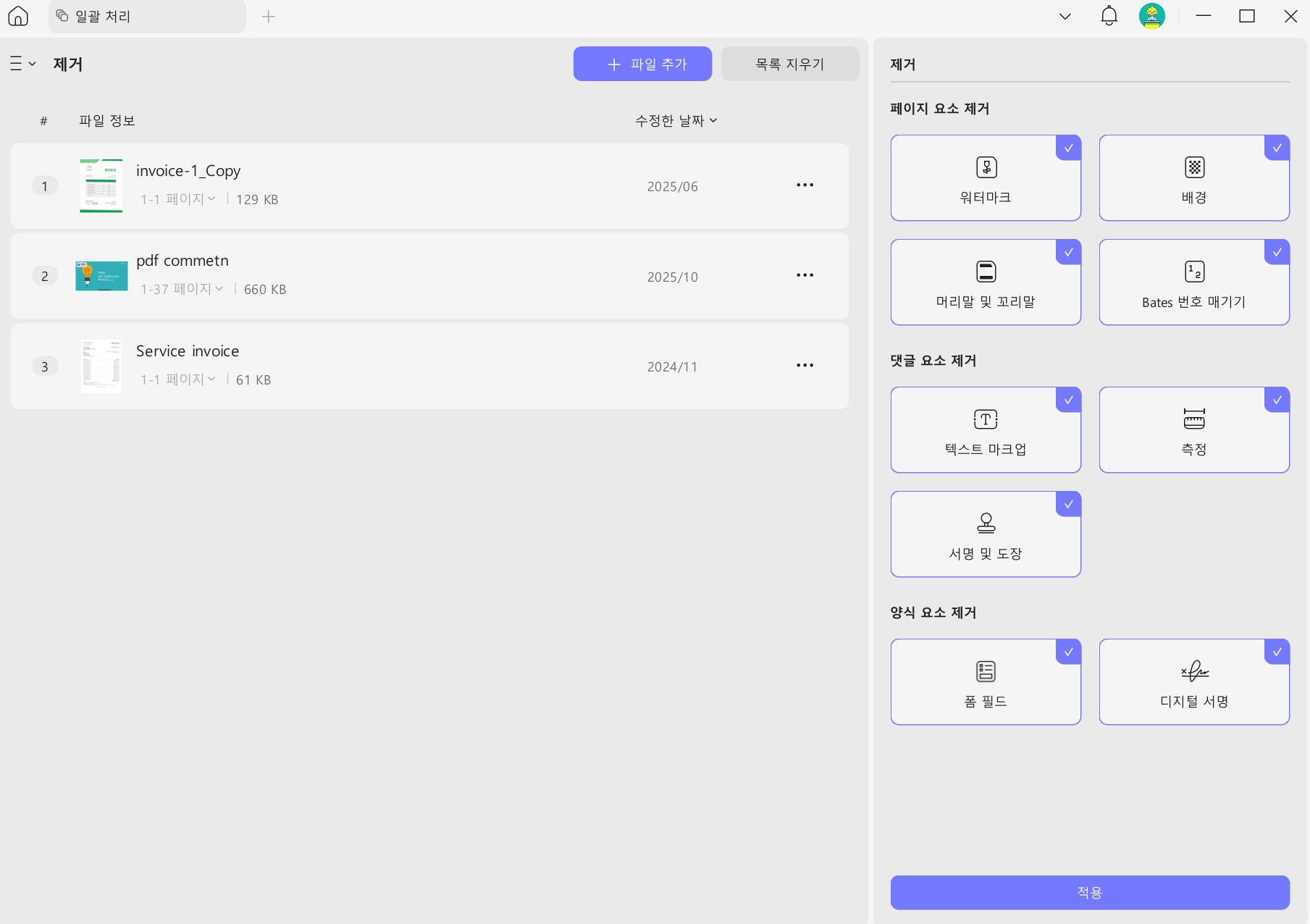1310x924 pixels.
Task: Uncheck the 배경 removal checkbox
Action: tap(1277, 148)
